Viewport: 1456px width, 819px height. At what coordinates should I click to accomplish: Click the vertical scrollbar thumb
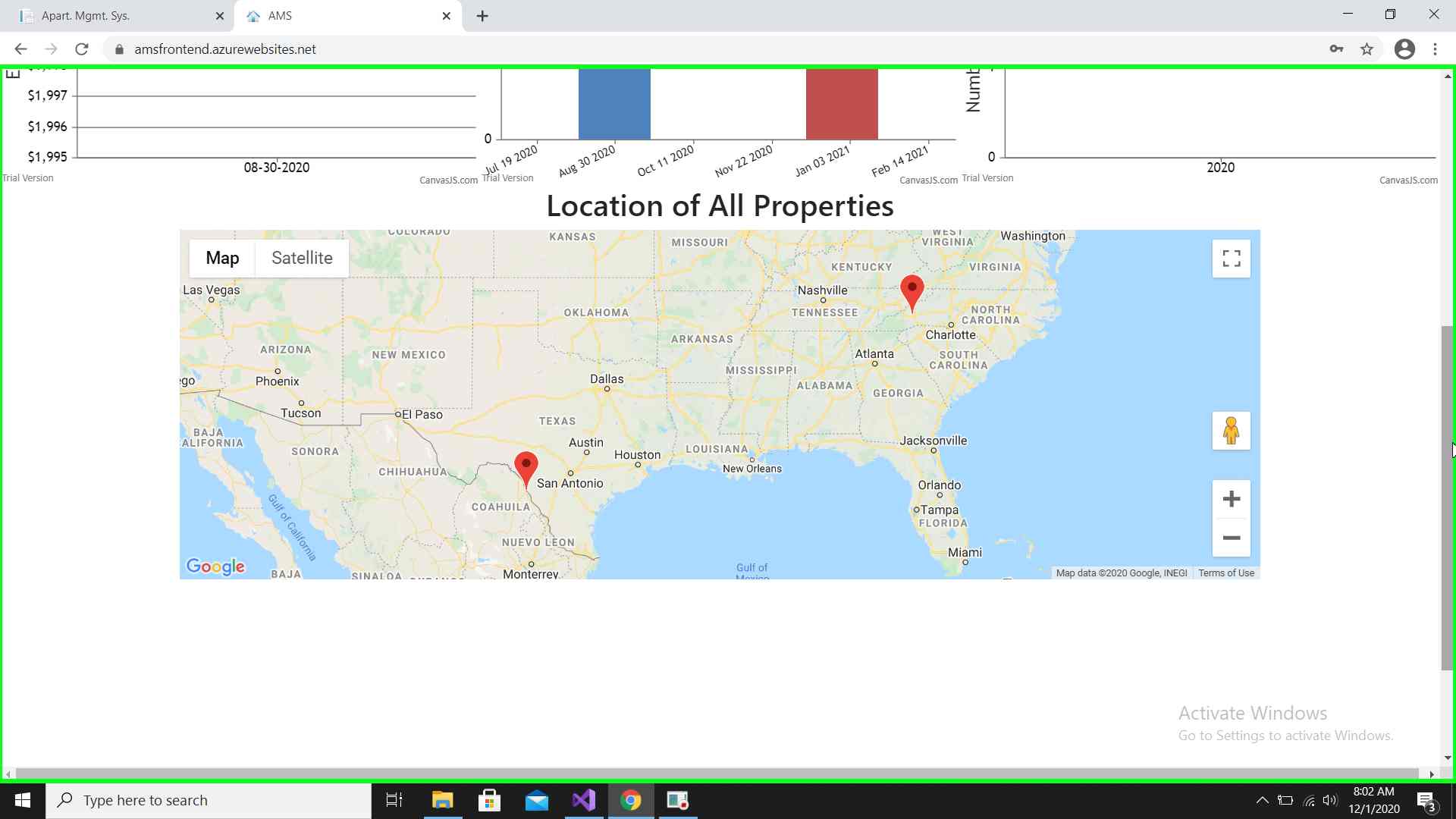[x=1447, y=497]
